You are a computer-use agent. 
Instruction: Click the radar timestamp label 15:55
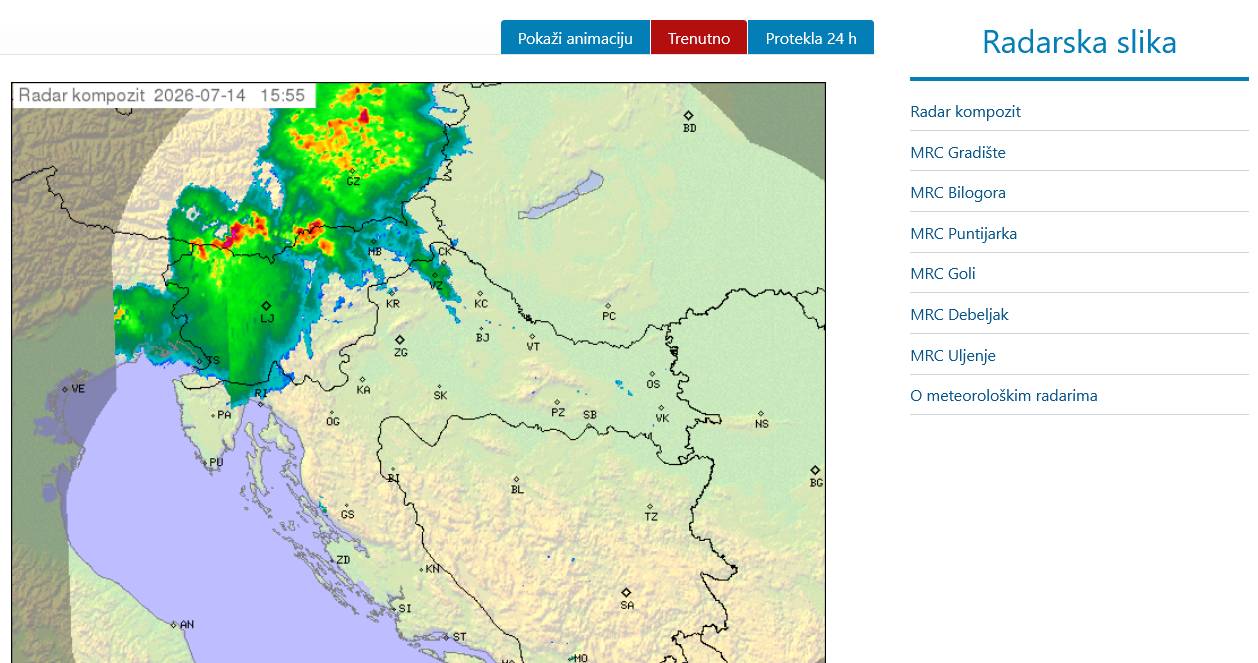(x=282, y=95)
